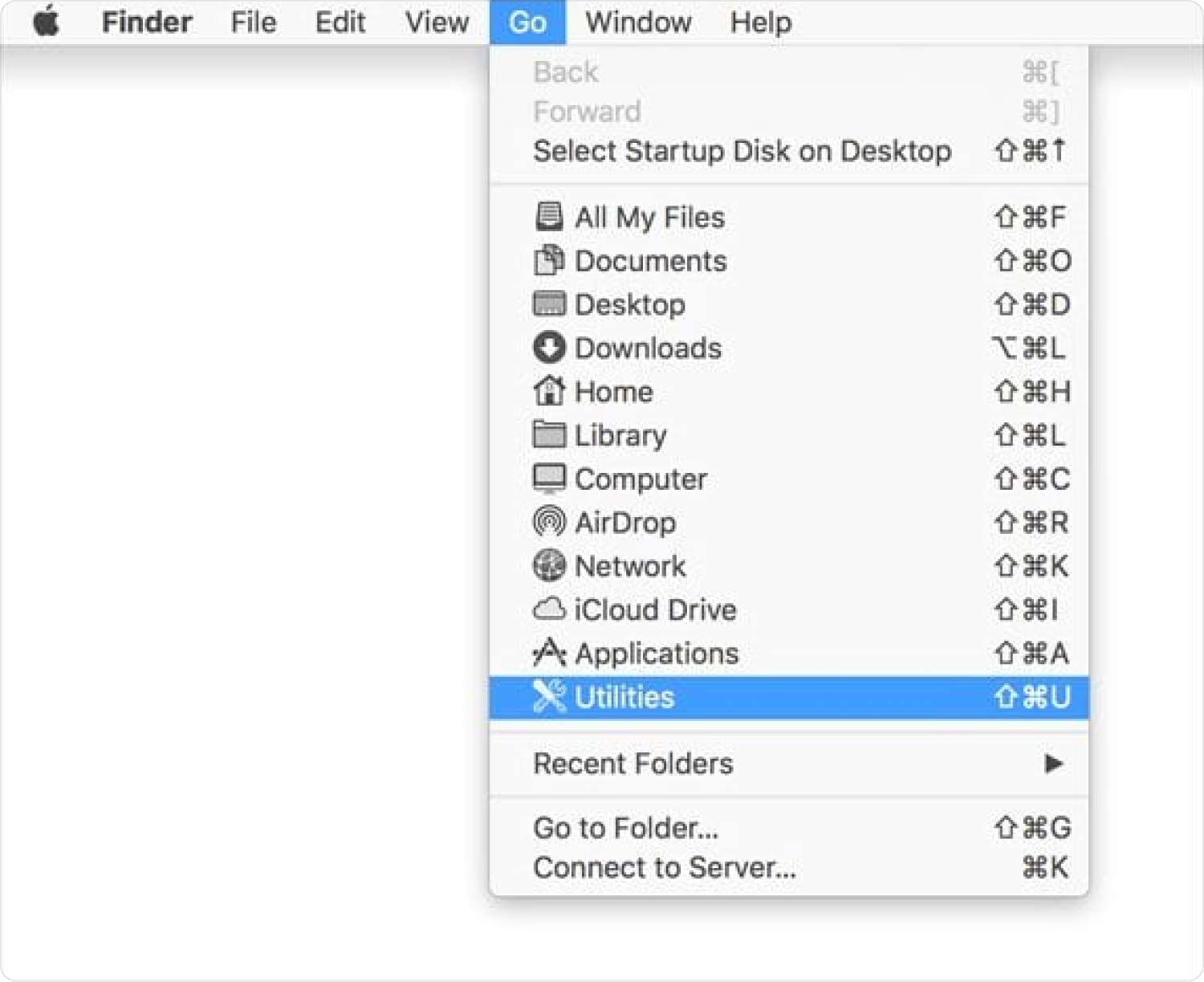Click the Applications A-shaped icon

click(549, 652)
